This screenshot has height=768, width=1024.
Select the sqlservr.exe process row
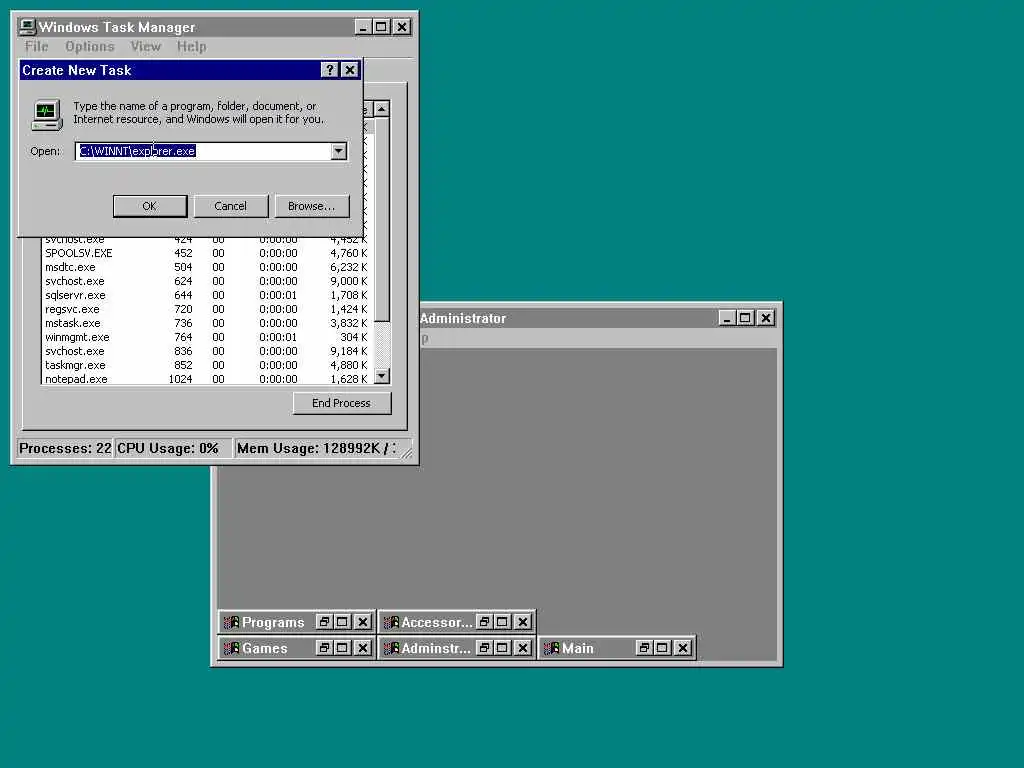206,295
